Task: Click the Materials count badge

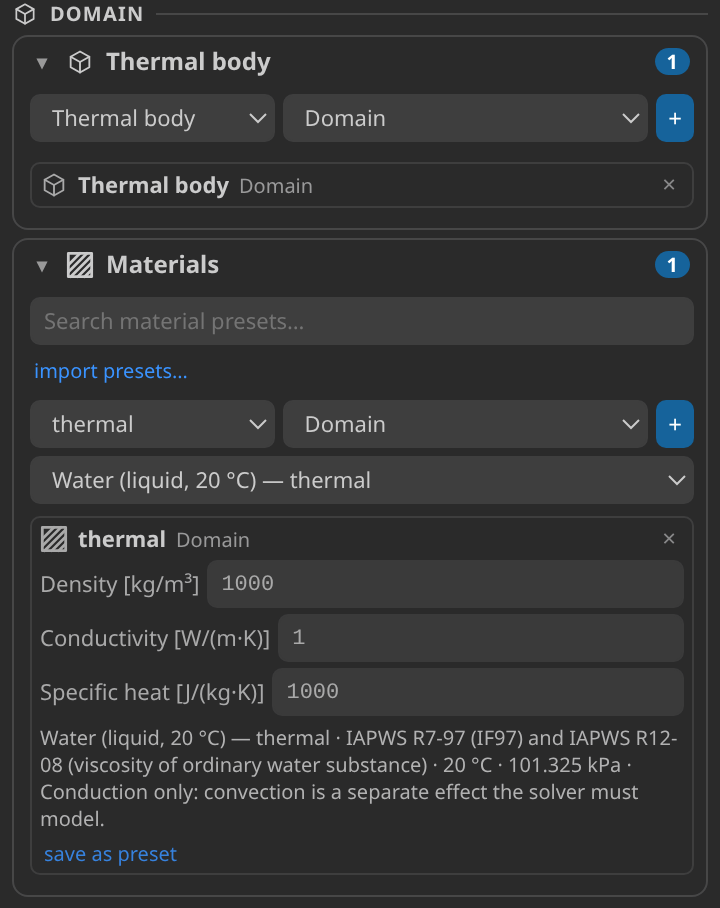Action: coord(672,265)
